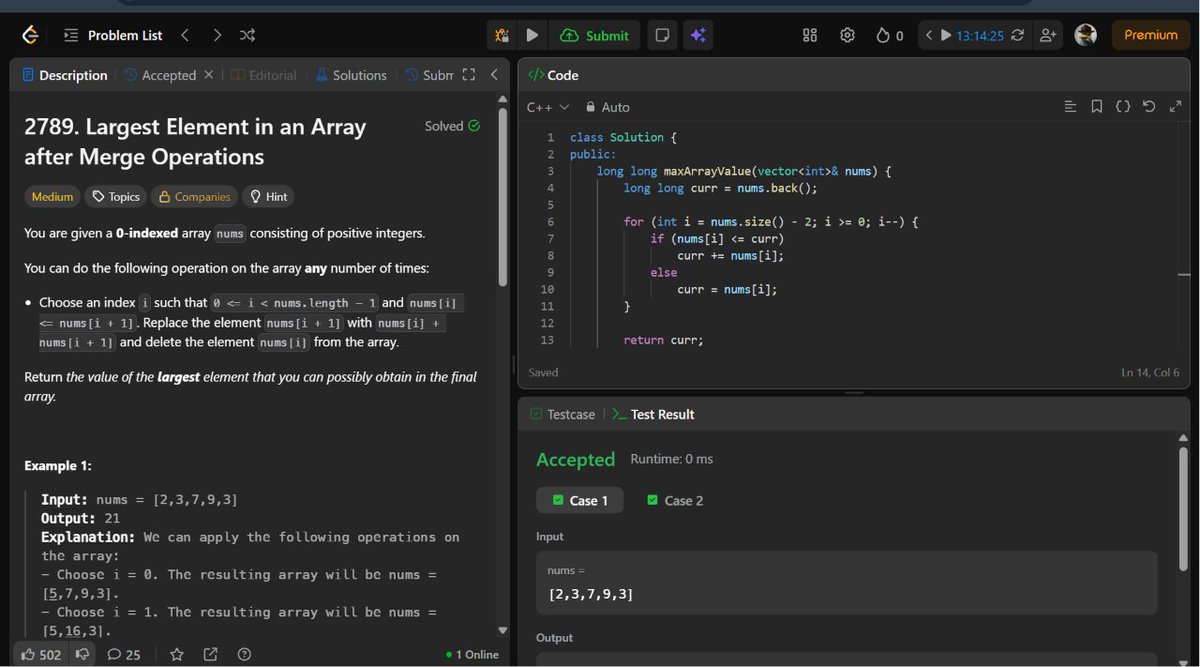This screenshot has width=1200, height=667.
Task: Maximize the description panel icon
Action: pos(468,75)
